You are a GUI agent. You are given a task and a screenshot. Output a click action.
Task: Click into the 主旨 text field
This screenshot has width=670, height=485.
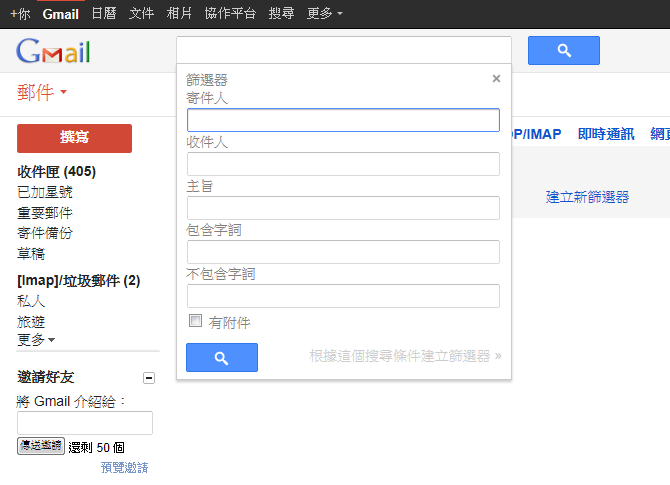click(x=343, y=208)
